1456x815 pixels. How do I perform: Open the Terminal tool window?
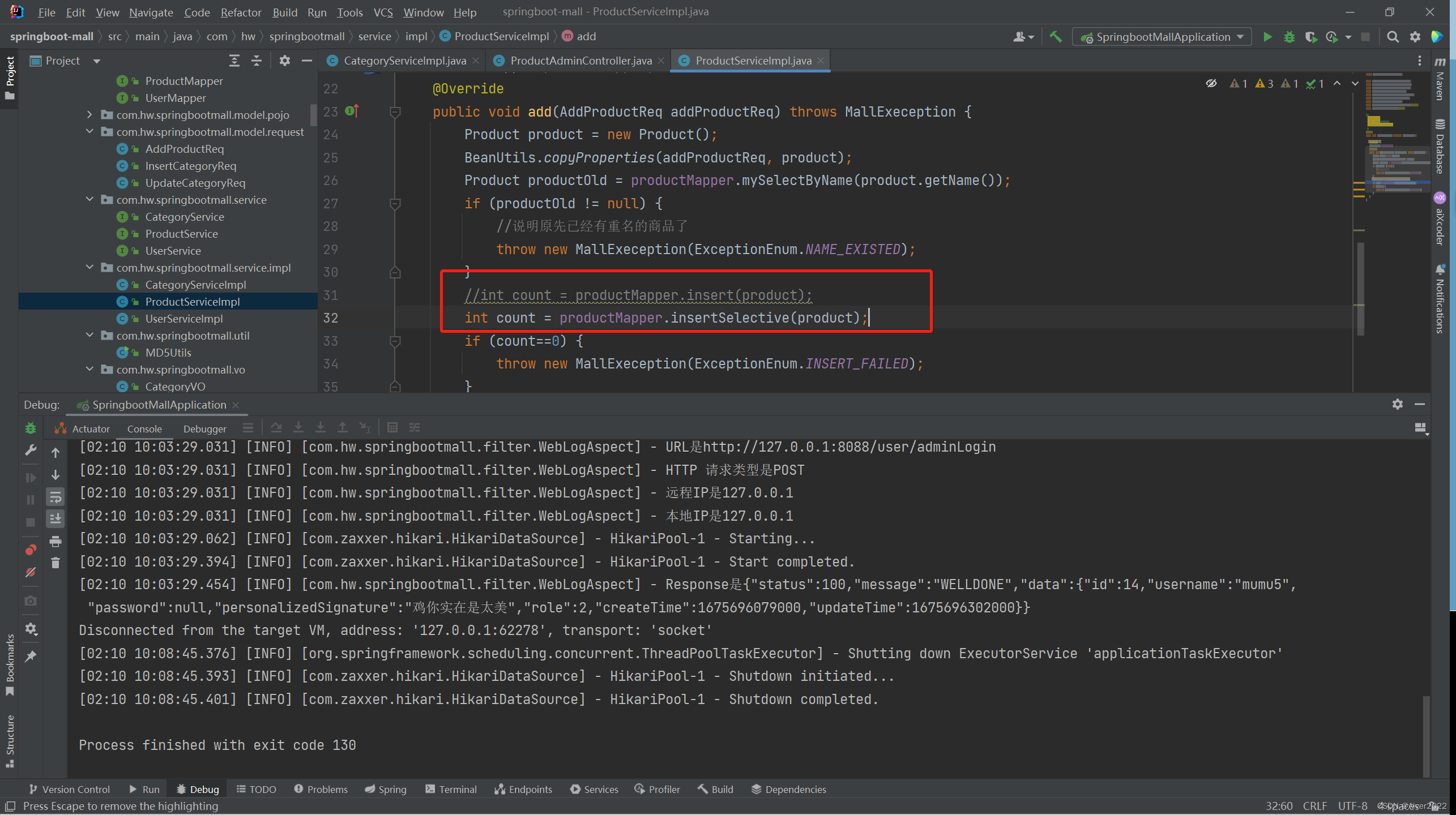451,790
